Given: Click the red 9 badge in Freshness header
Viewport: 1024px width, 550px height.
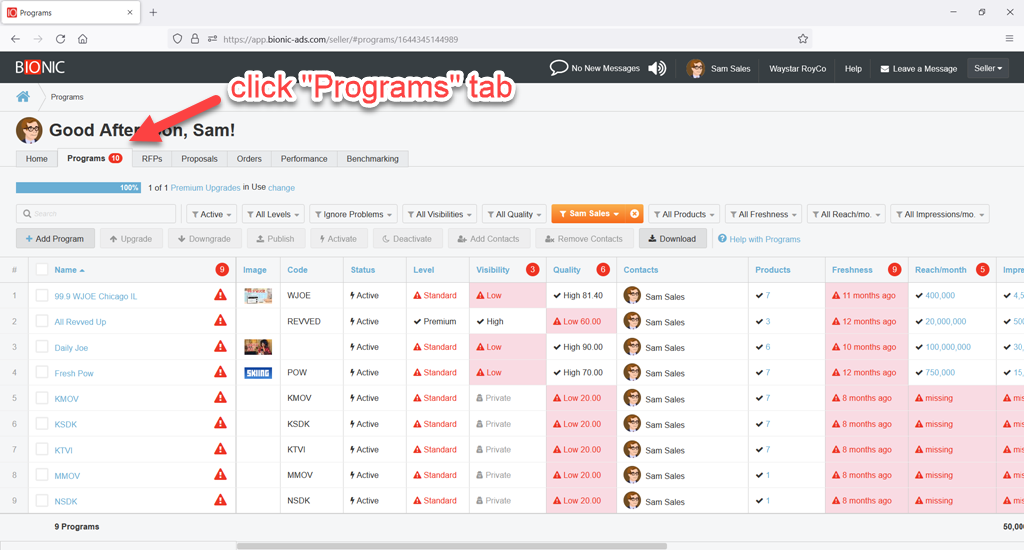Looking at the screenshot, I should [x=894, y=270].
